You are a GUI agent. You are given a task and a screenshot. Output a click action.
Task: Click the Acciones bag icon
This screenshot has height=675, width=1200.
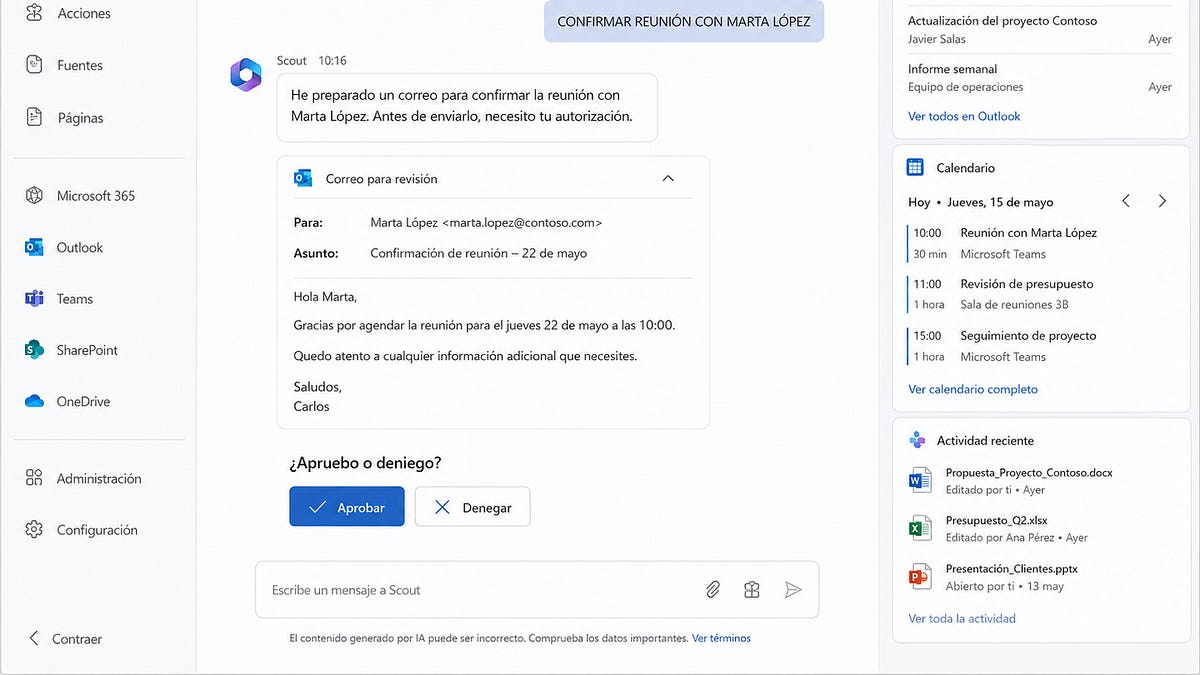click(35, 13)
